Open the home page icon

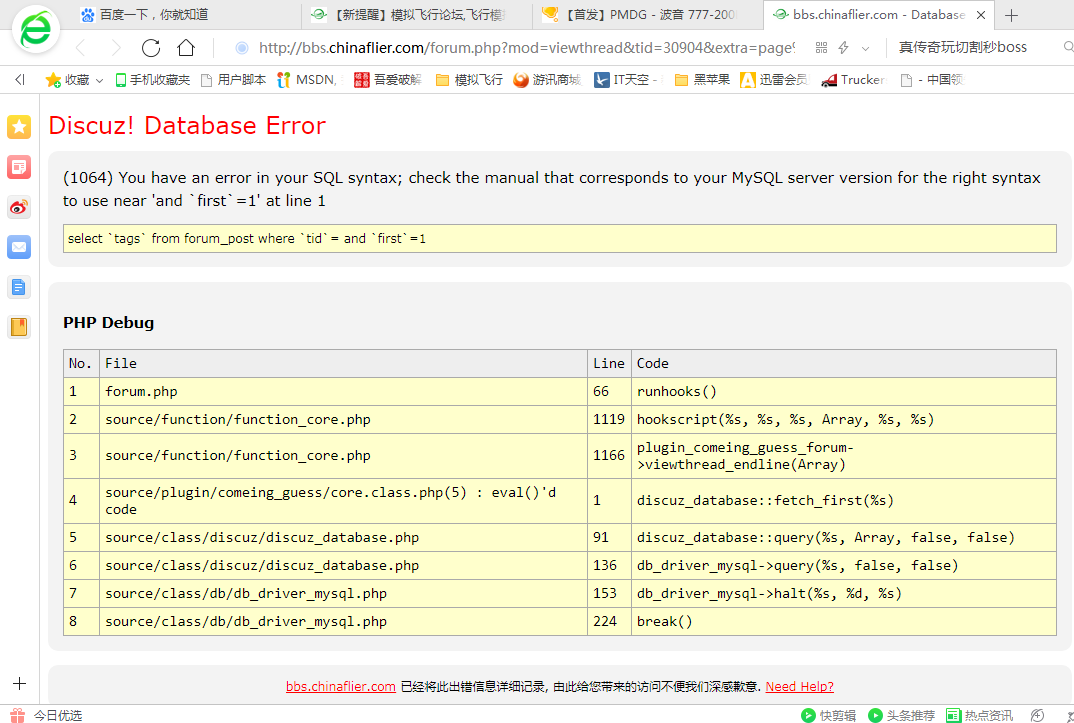pos(186,48)
